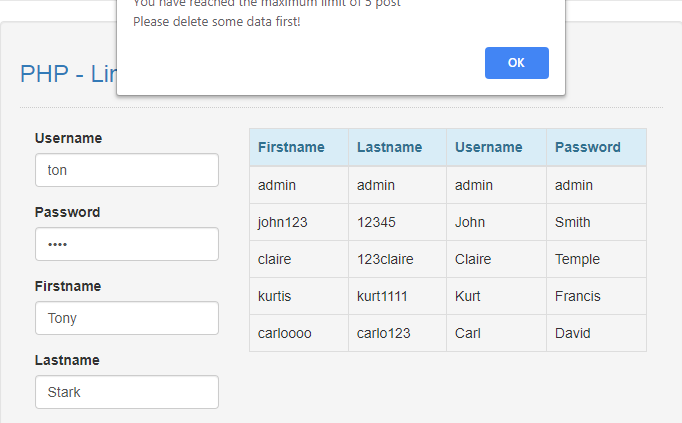Select the claire table cell
The height and width of the screenshot is (423, 682).
point(274,259)
